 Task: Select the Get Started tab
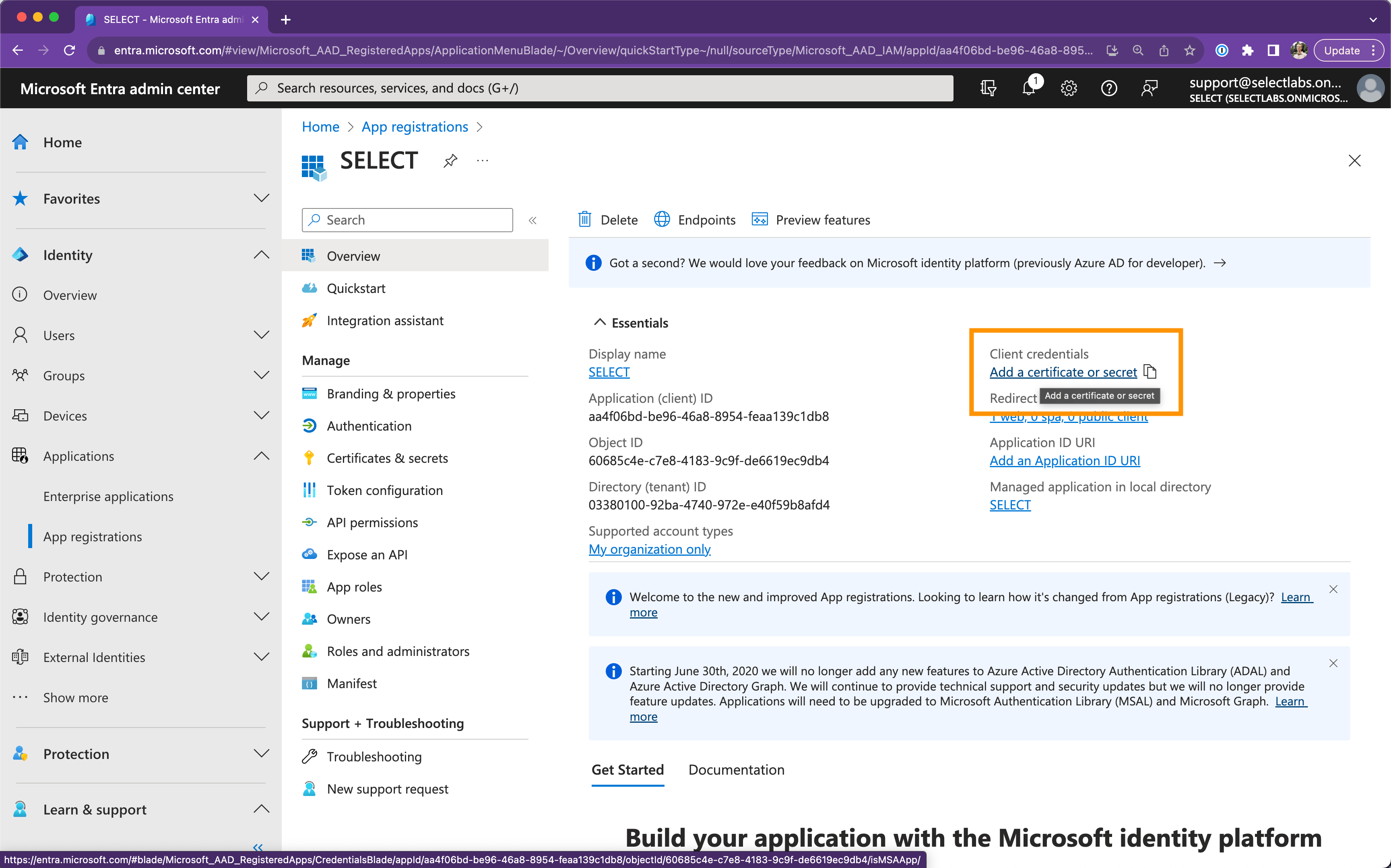(627, 769)
